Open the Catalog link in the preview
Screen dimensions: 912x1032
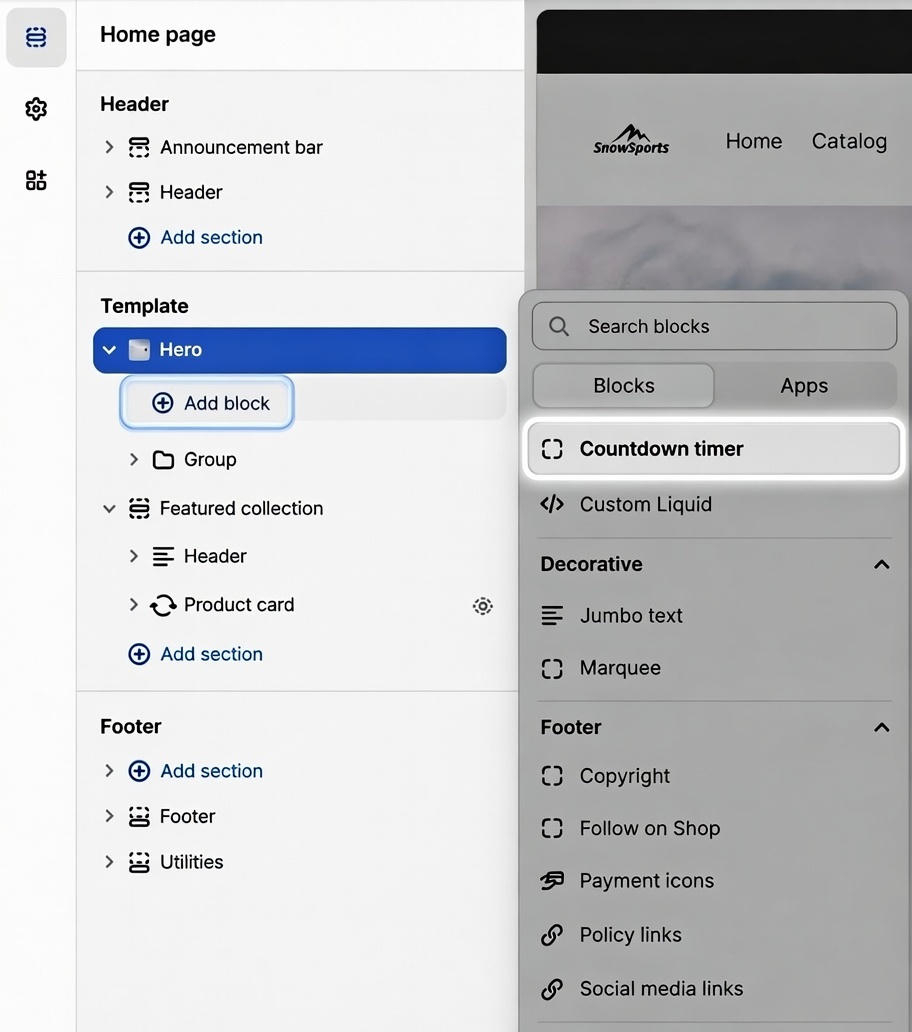coord(849,141)
